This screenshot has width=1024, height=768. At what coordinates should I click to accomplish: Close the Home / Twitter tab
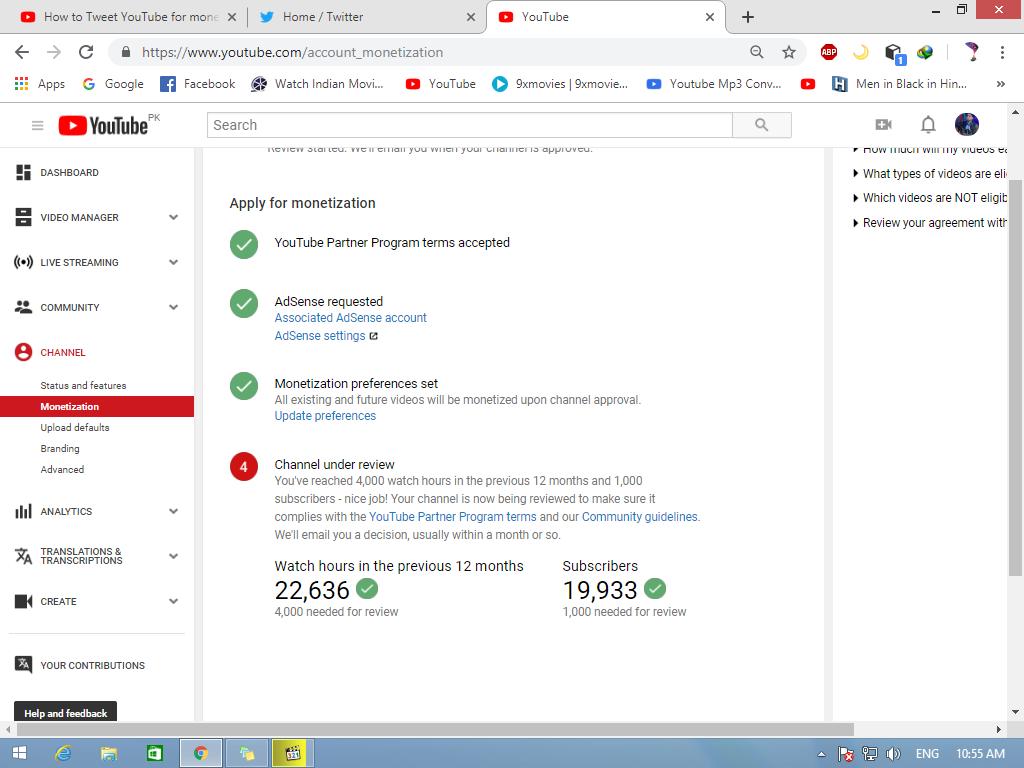tap(471, 17)
